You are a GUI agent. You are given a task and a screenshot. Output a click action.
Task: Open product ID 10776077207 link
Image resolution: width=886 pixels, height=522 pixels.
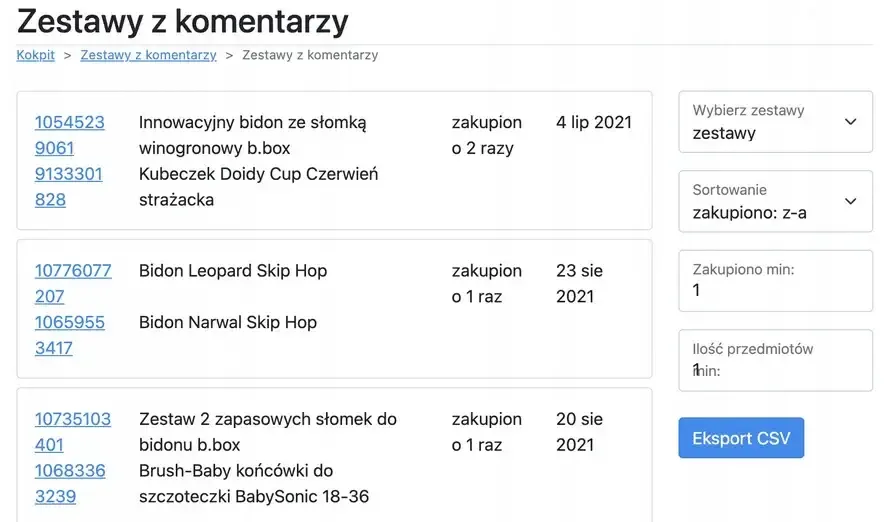(x=72, y=283)
